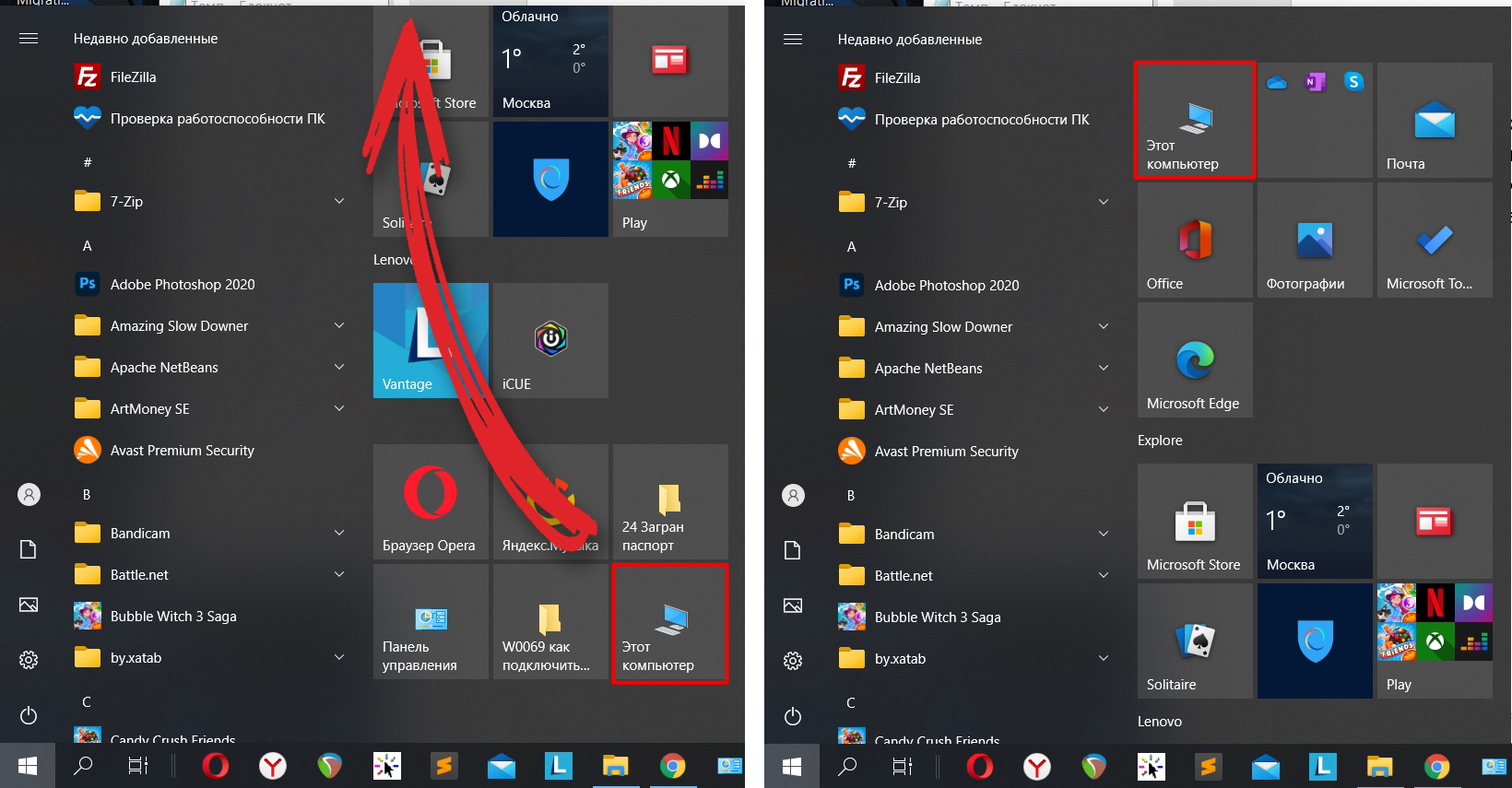The image size is (1512, 788).
Task: Open the Play folder tile in the right Start menu
Action: tap(1435, 641)
